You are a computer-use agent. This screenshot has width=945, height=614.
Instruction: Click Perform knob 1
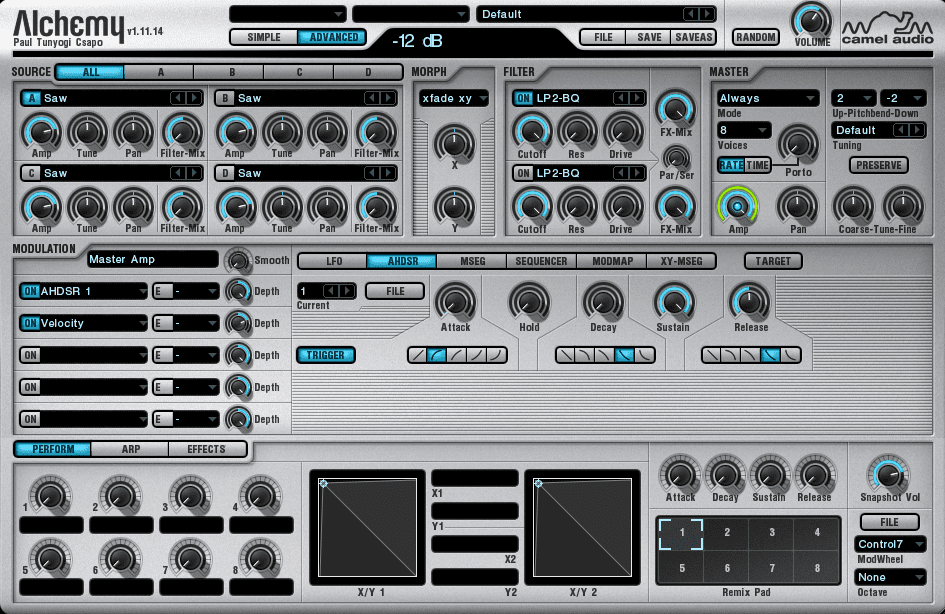(x=50, y=496)
